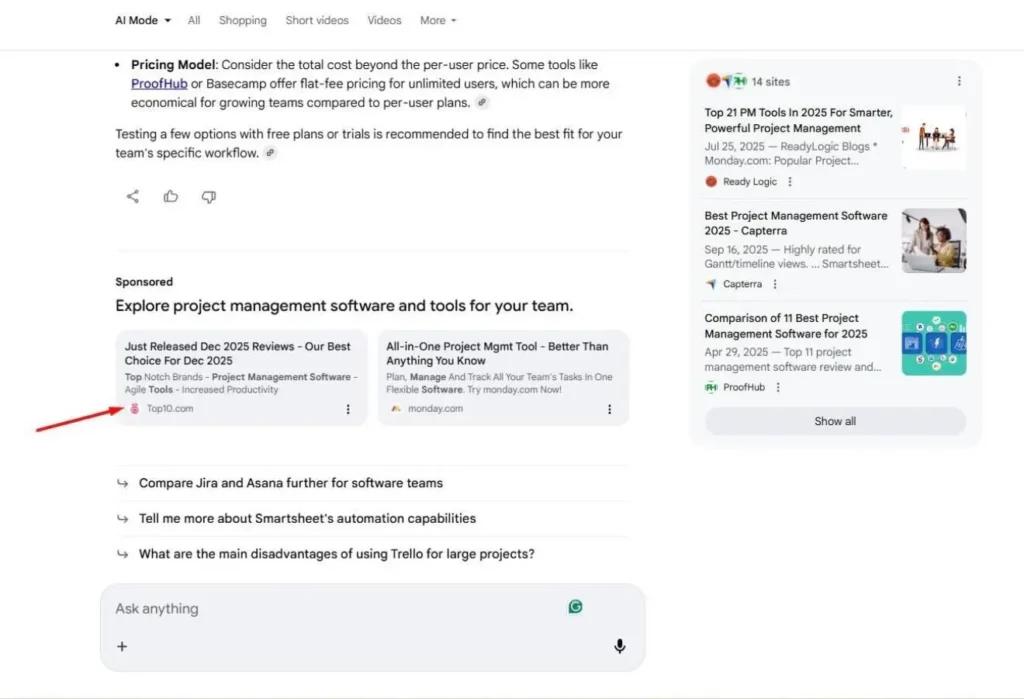
Task: Click the plus icon in Ask box
Action: [x=122, y=646]
